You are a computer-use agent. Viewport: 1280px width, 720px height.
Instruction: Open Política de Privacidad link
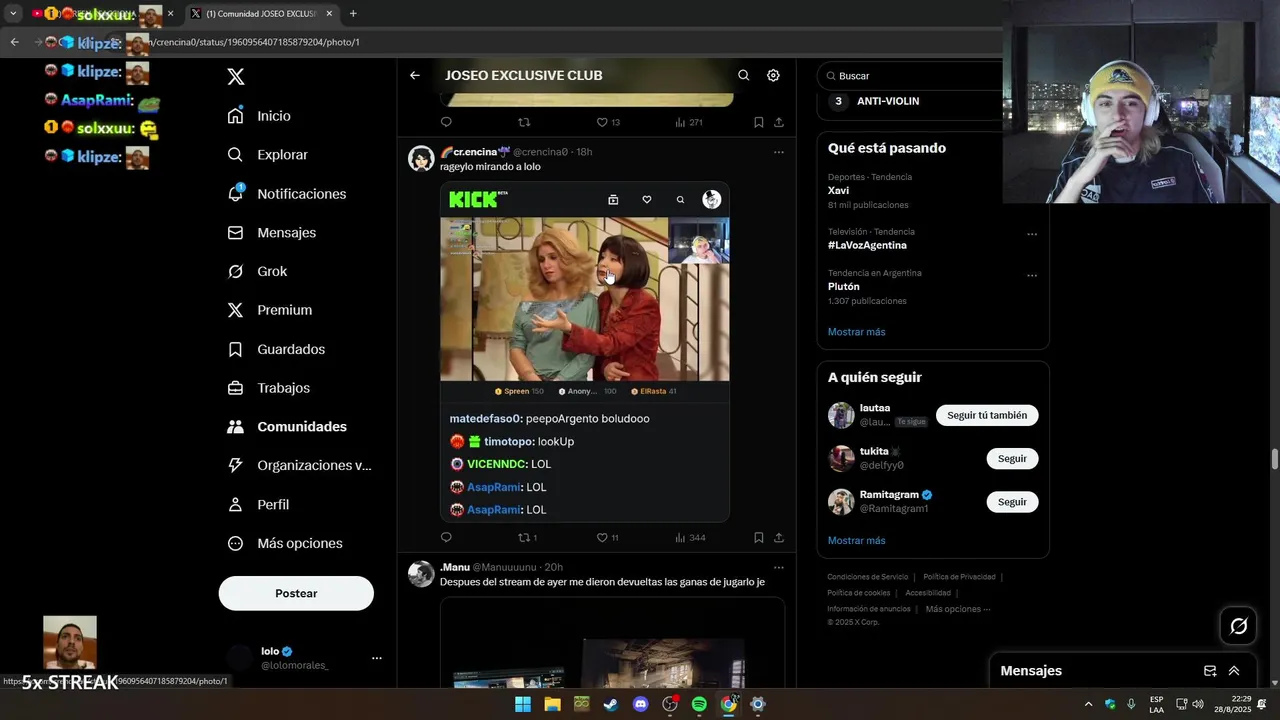coord(959,577)
